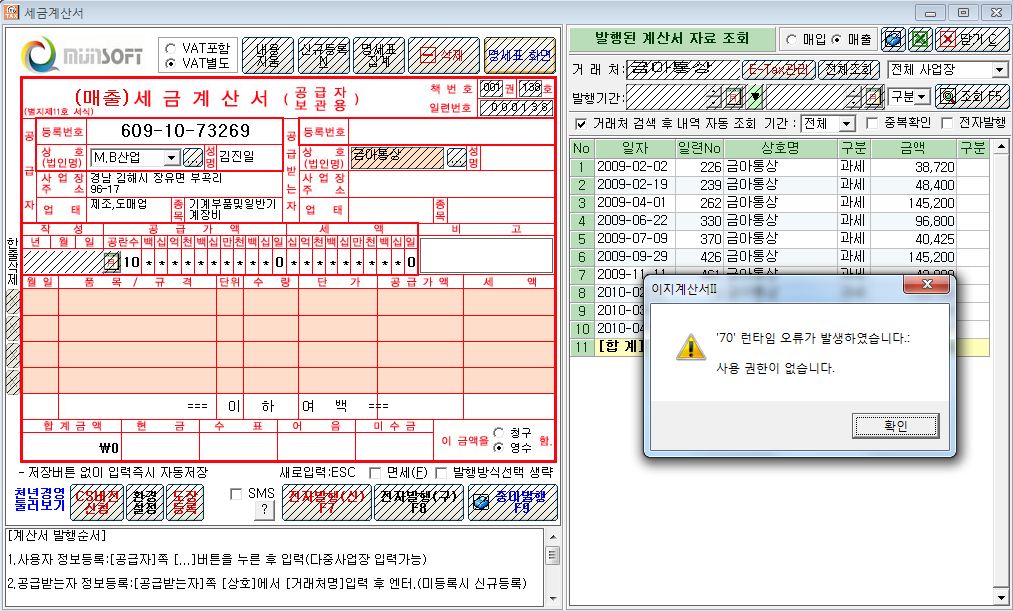Click the 신규등록 N button
The height and width of the screenshot is (611, 1013).
[324, 56]
